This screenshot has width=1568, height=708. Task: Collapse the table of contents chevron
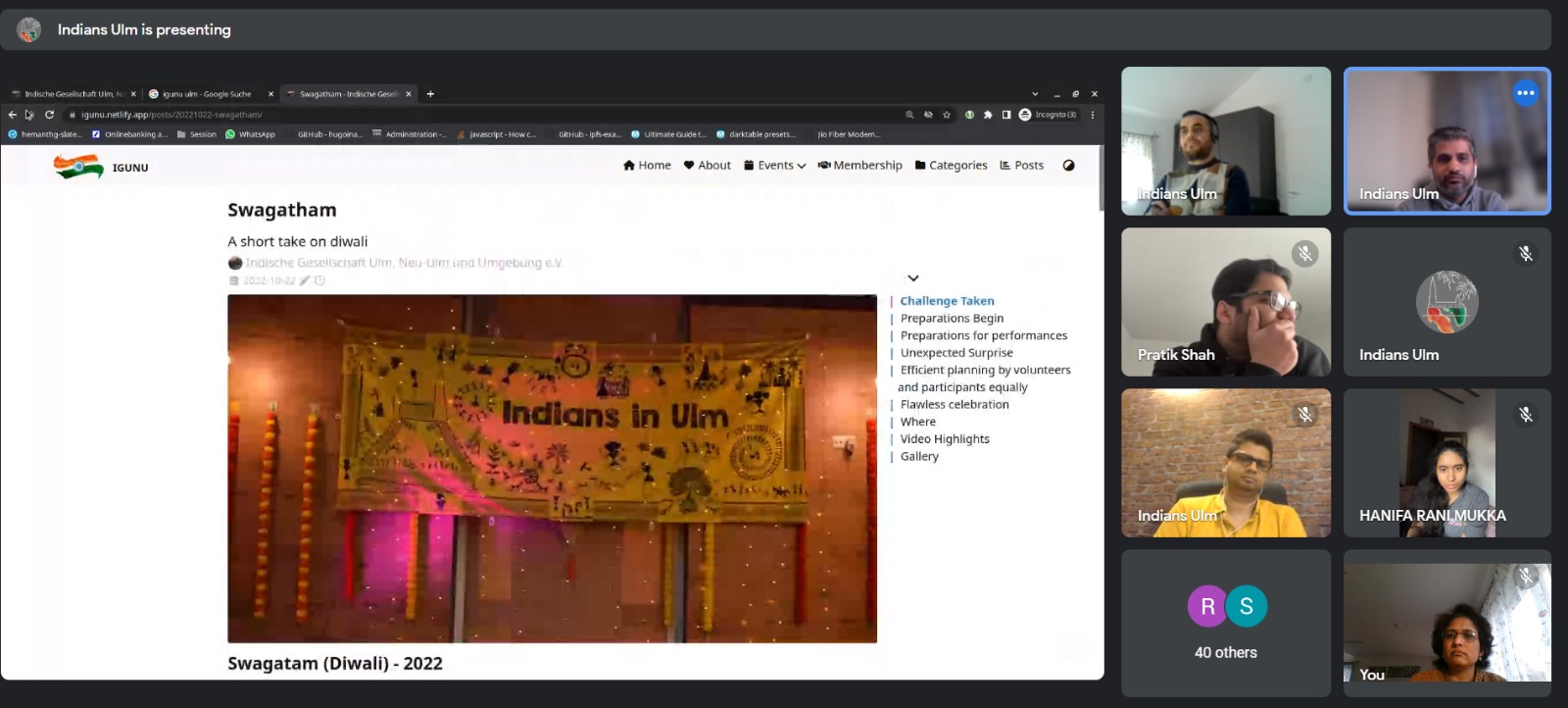(913, 278)
